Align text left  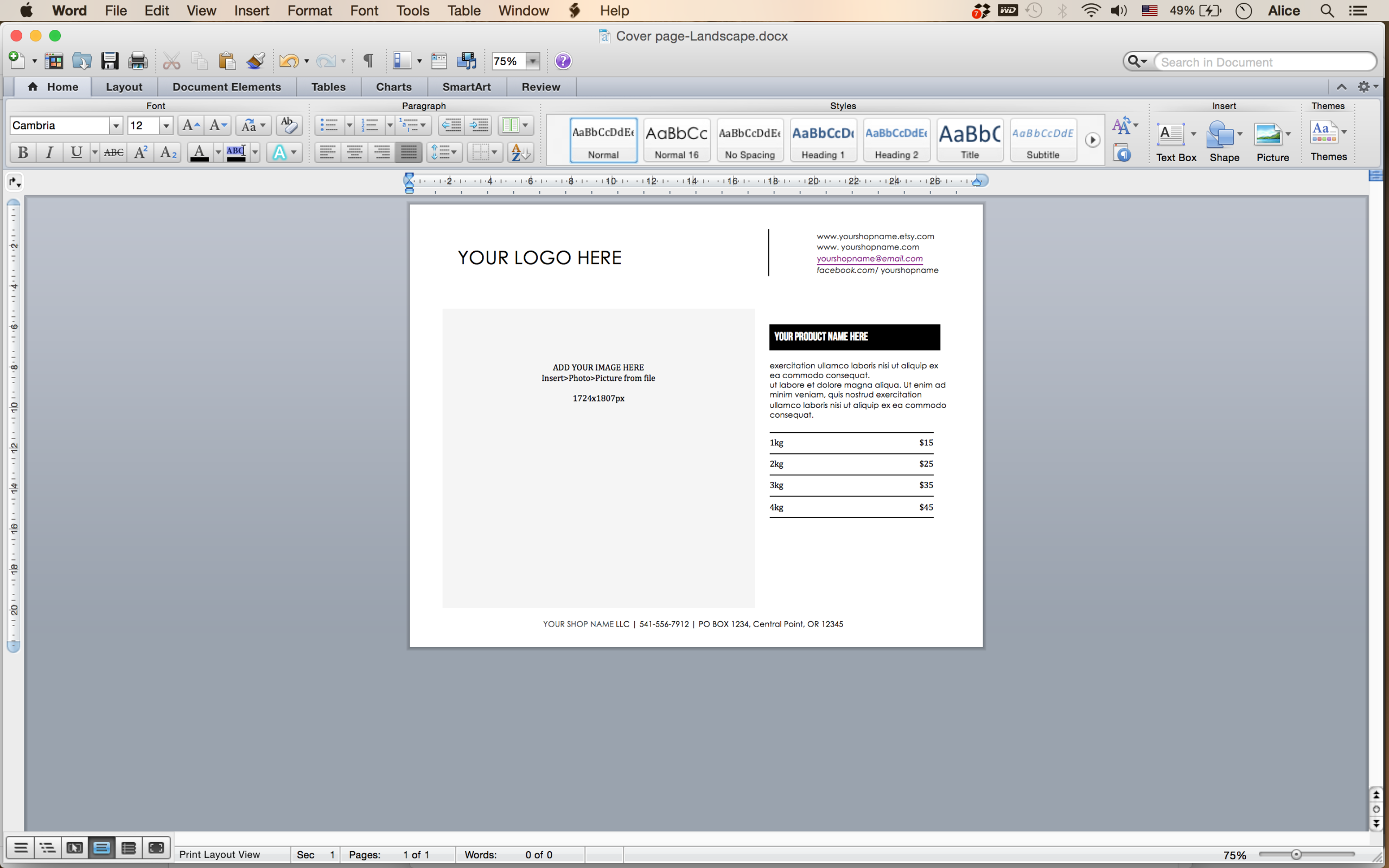pos(328,152)
